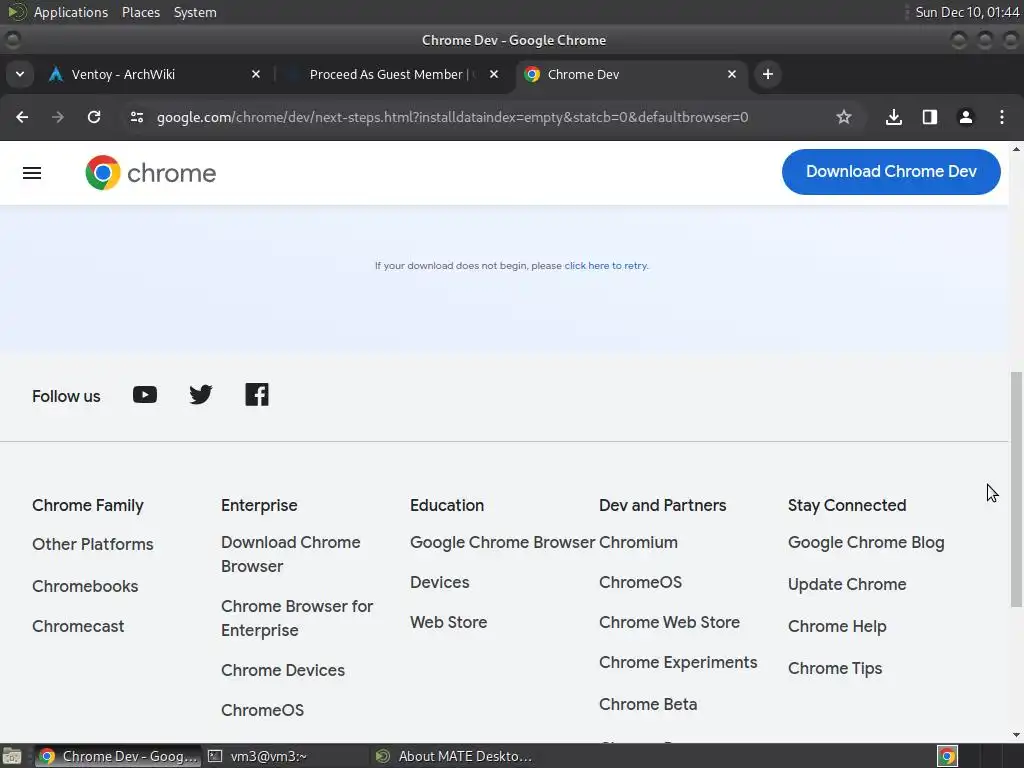Open a new tab with plus button
This screenshot has width=1024, height=768.
tap(768, 74)
